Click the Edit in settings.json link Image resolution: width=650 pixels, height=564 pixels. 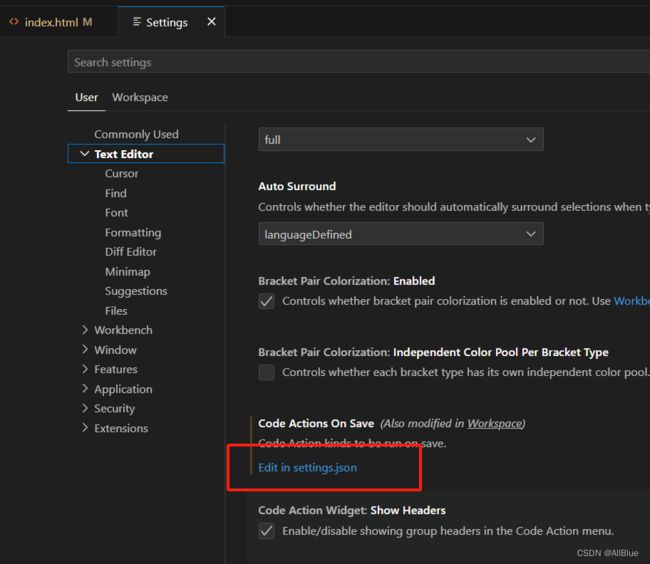307,467
